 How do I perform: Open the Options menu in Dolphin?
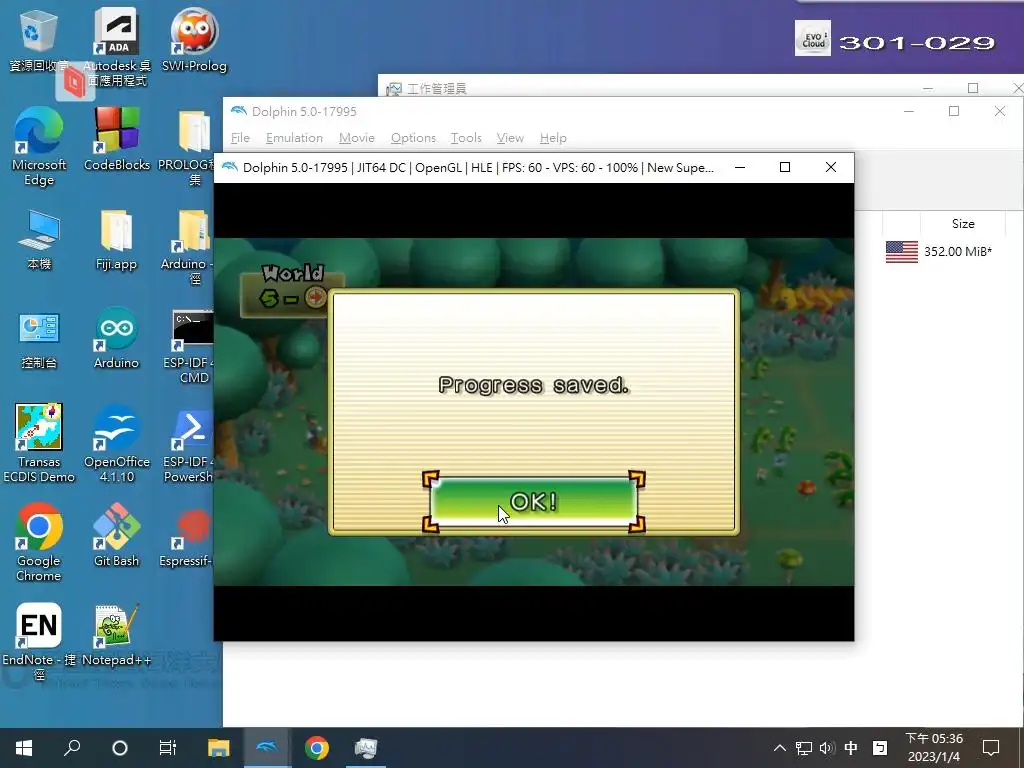[x=413, y=138]
